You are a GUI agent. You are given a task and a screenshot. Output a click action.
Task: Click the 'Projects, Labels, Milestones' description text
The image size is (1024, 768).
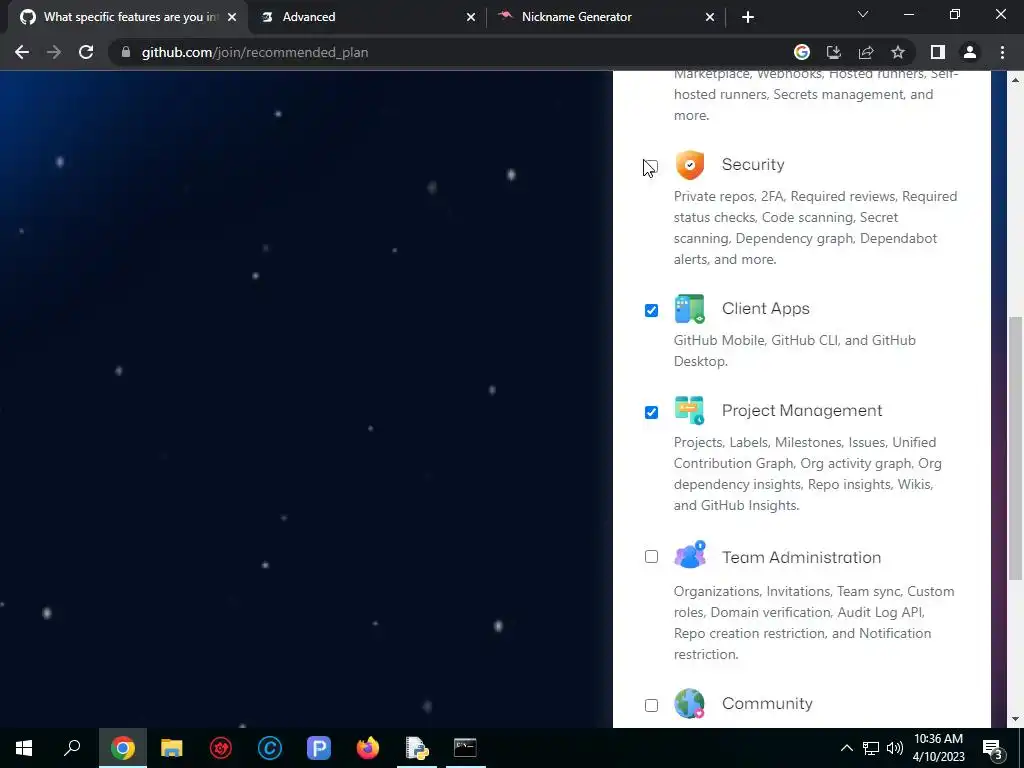click(x=808, y=473)
